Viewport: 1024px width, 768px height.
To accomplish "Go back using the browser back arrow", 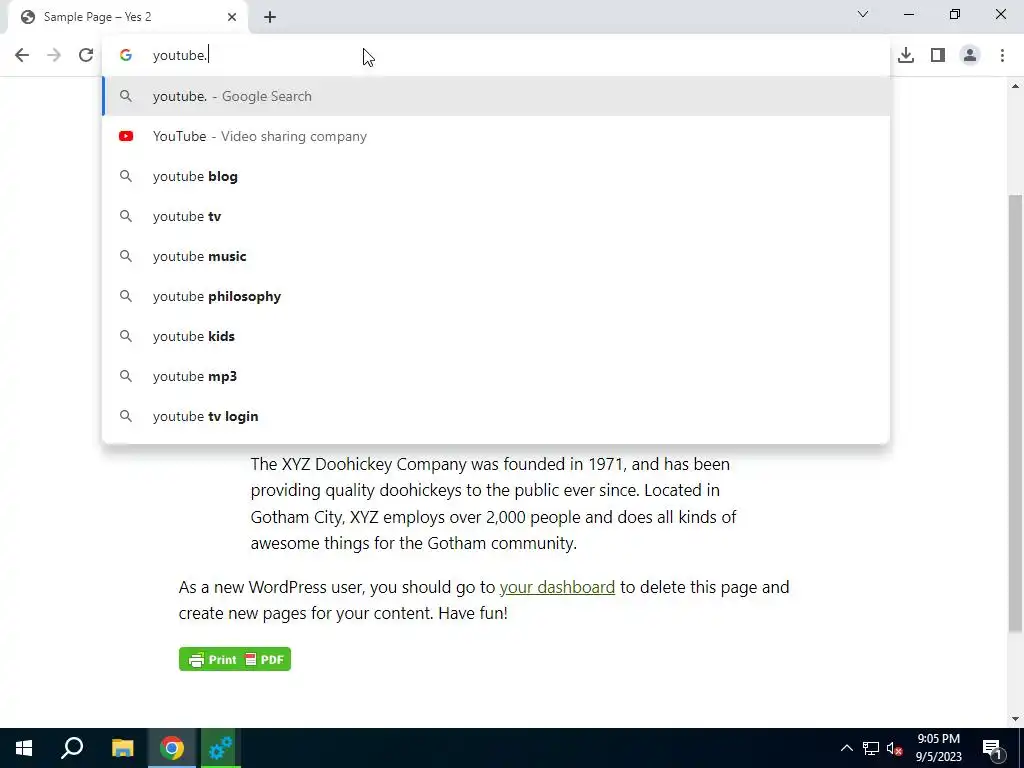I will tap(22, 55).
